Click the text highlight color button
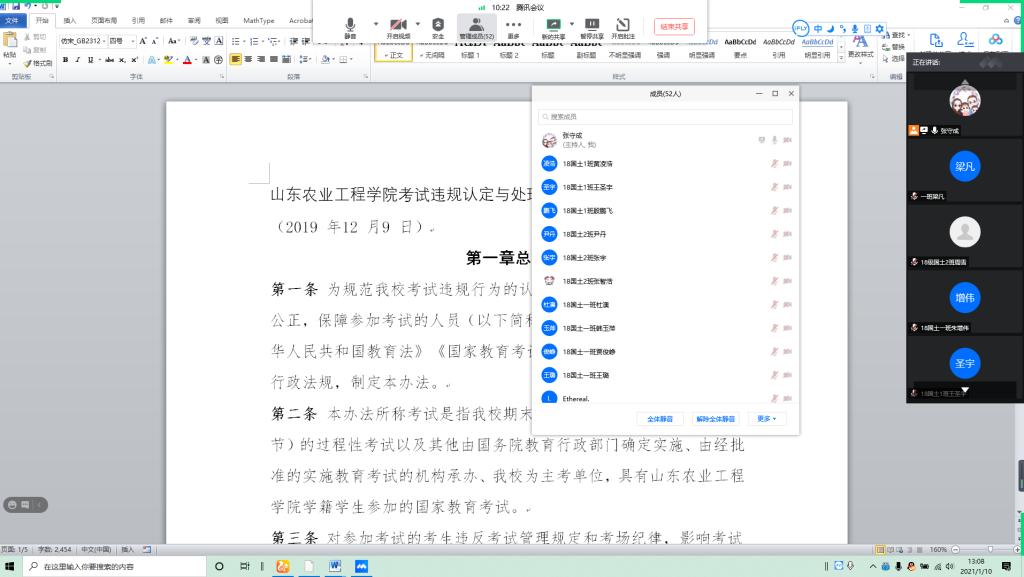The height and width of the screenshot is (577, 1024). (170, 59)
